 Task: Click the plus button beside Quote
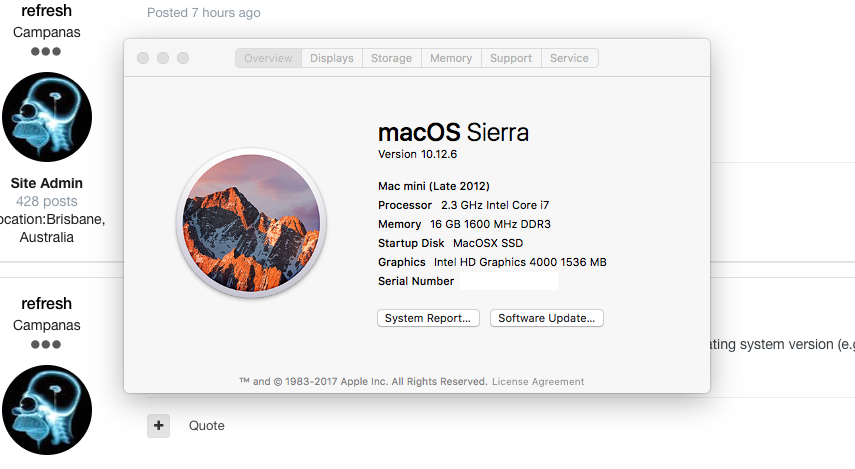158,425
